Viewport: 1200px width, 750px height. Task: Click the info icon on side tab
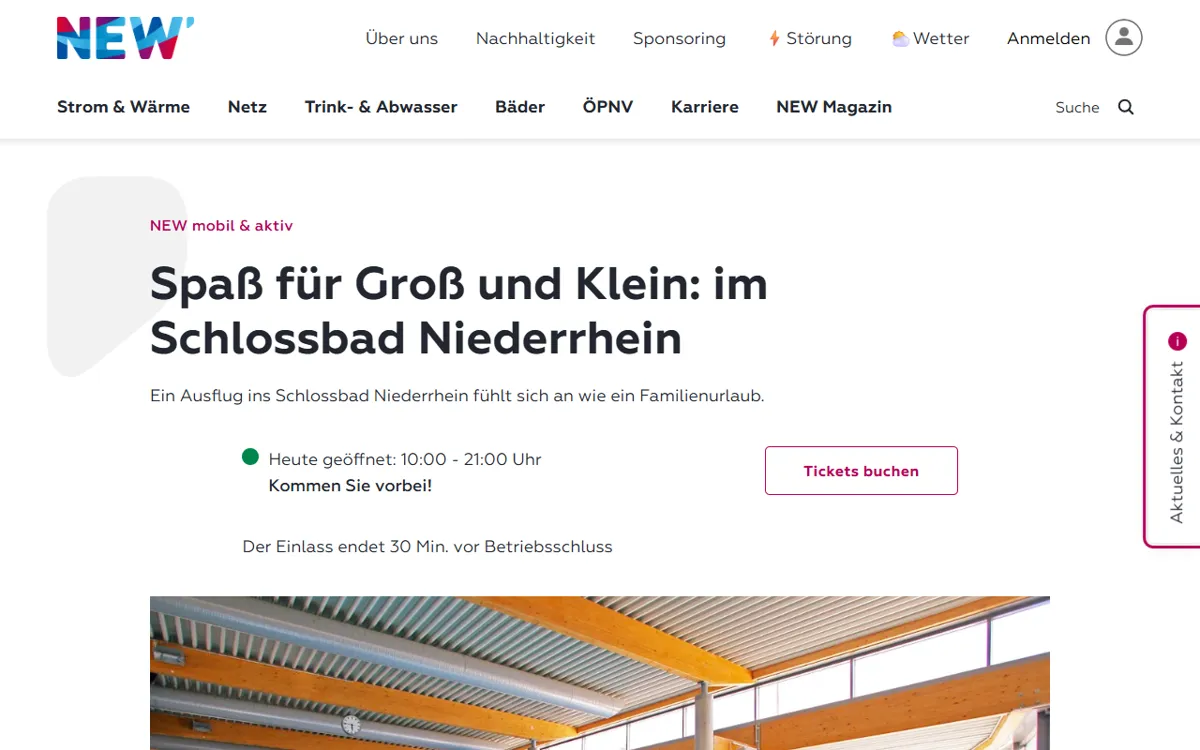click(1177, 341)
